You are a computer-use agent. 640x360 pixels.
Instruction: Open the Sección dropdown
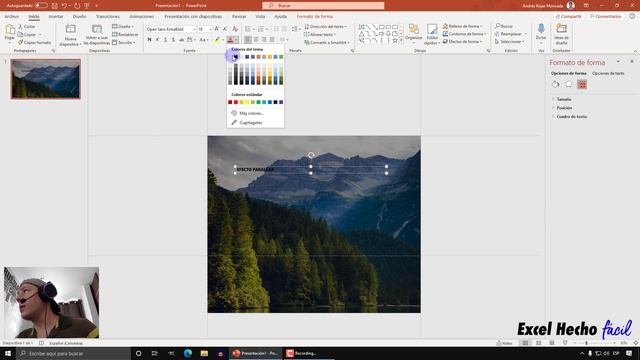[124, 42]
